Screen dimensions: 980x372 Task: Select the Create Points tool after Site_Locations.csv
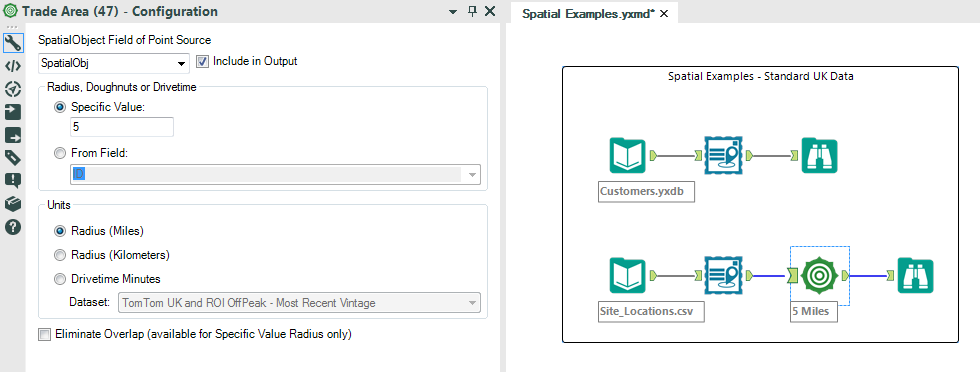click(723, 275)
